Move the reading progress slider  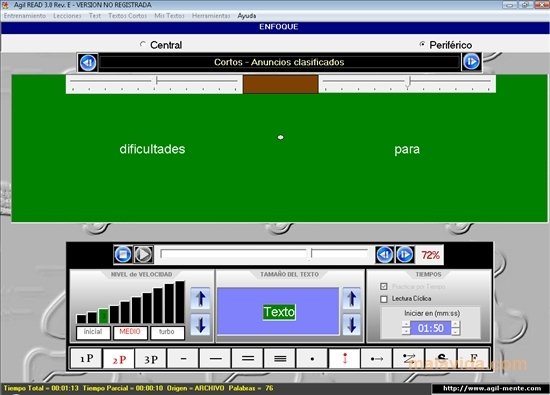264,254
